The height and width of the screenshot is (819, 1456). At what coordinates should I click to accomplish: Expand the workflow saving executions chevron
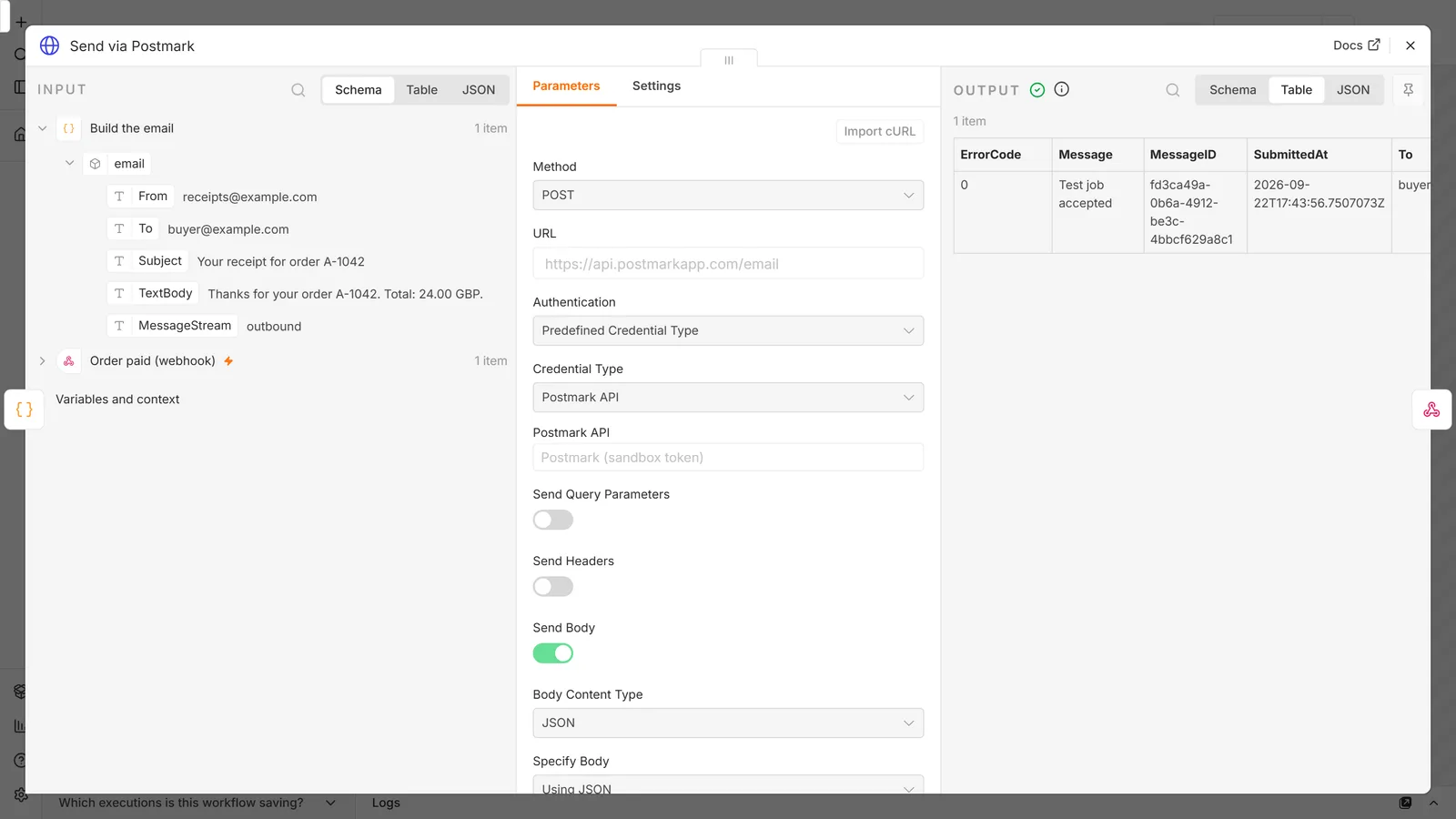point(330,803)
